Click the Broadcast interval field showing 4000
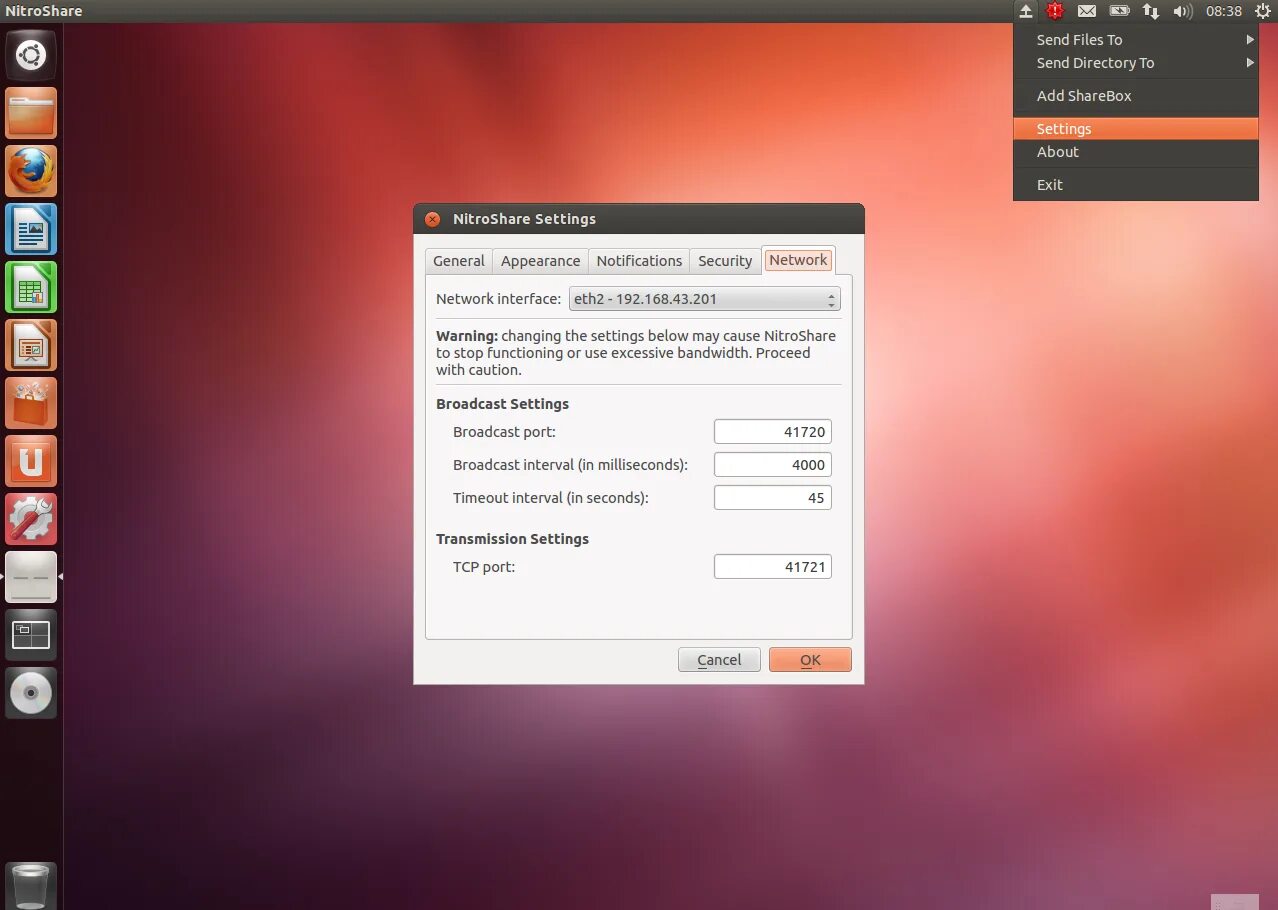The width and height of the screenshot is (1278, 910). 773,465
